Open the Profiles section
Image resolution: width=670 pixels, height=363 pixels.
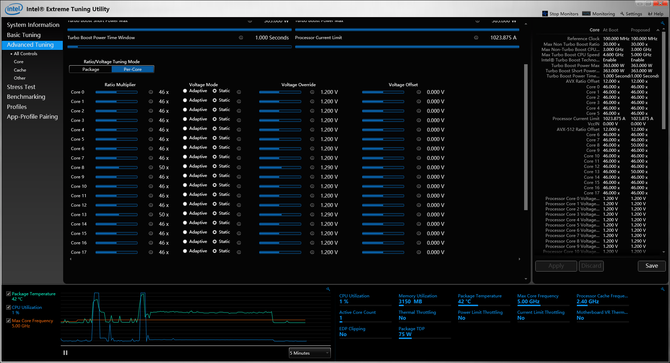tap(17, 107)
